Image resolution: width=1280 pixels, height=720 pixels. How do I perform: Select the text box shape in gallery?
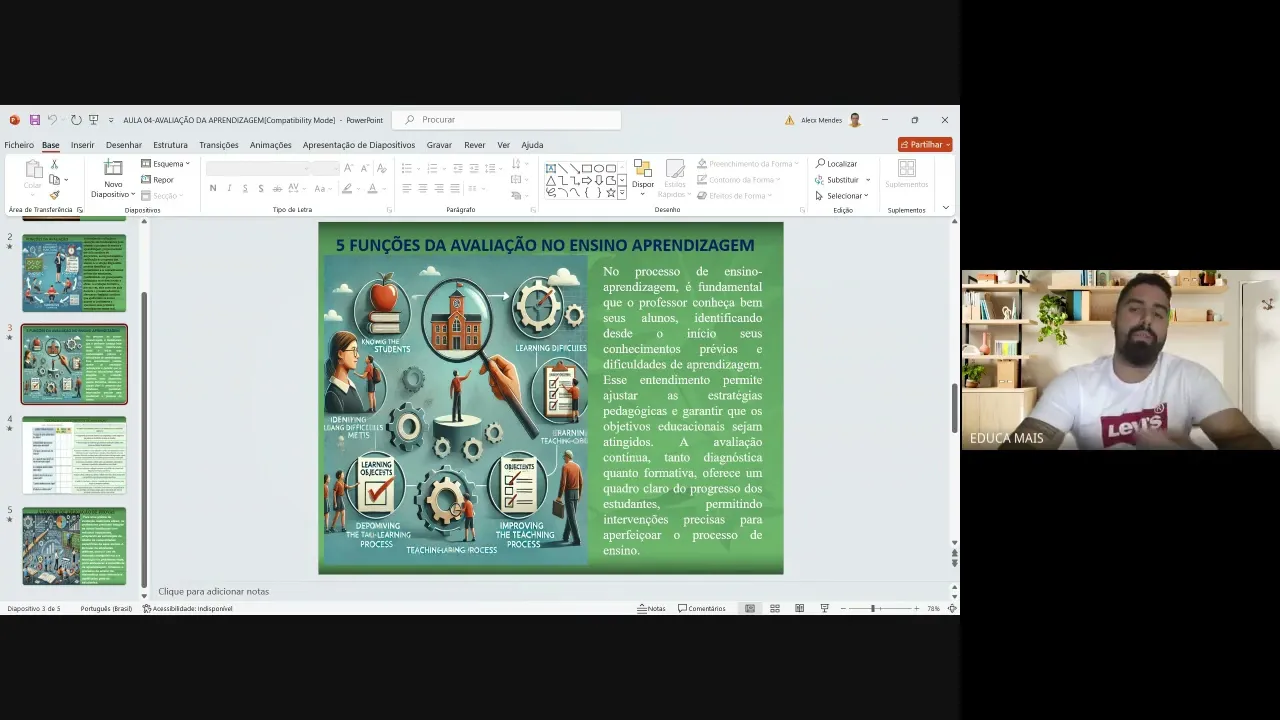(x=551, y=168)
